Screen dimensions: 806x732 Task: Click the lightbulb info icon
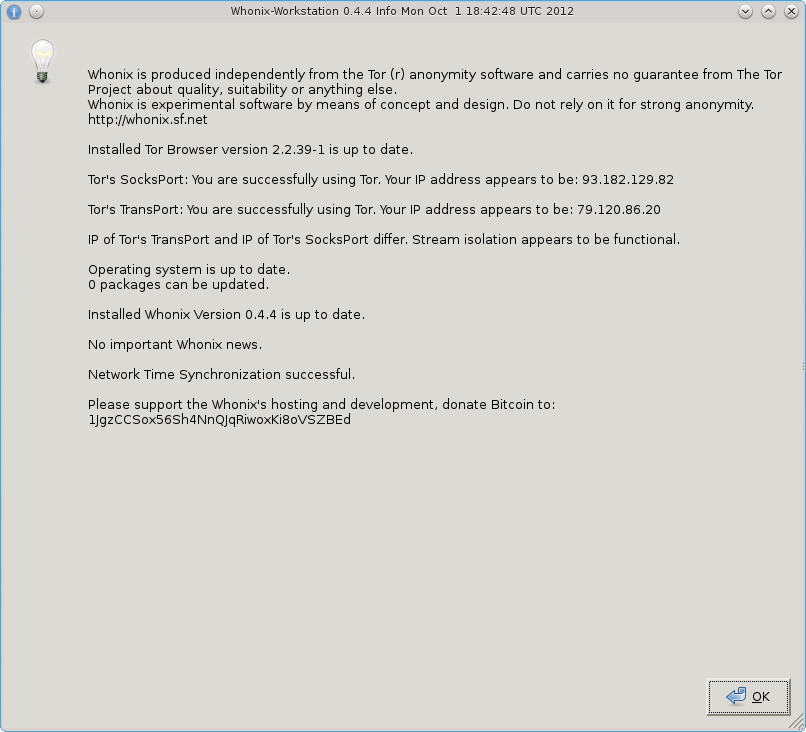[42, 61]
